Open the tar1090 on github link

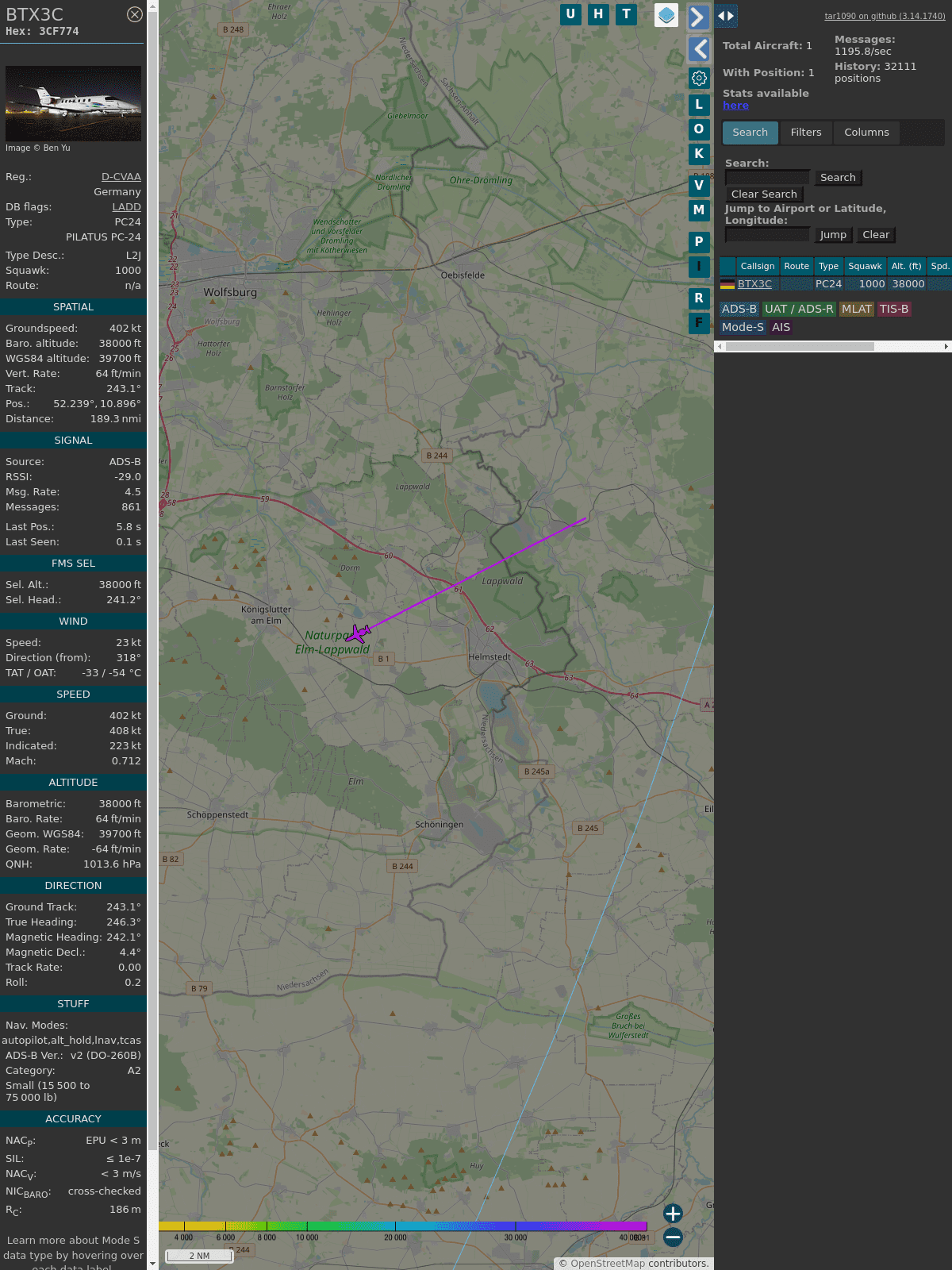click(x=885, y=16)
